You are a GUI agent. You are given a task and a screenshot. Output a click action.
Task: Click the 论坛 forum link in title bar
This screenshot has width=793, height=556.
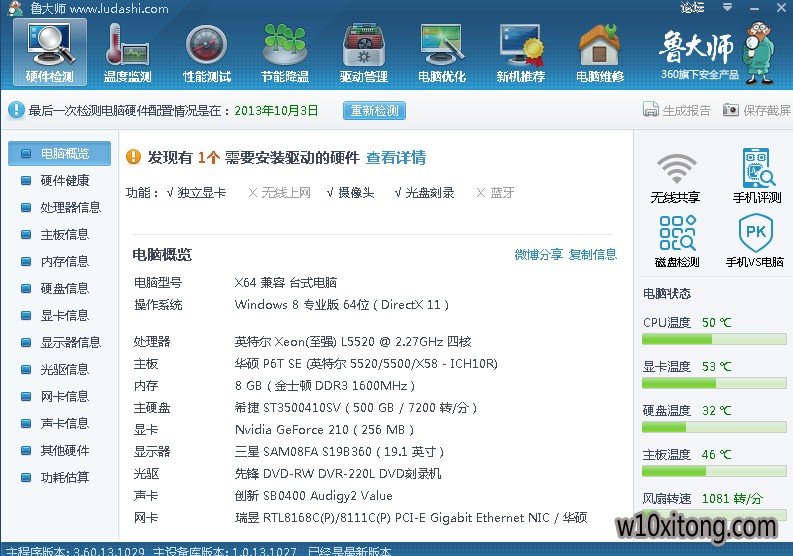(x=692, y=7)
